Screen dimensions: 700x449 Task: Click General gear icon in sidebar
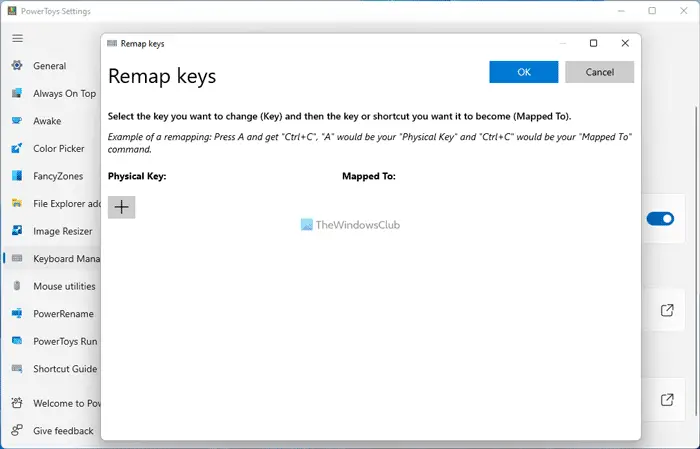click(17, 66)
